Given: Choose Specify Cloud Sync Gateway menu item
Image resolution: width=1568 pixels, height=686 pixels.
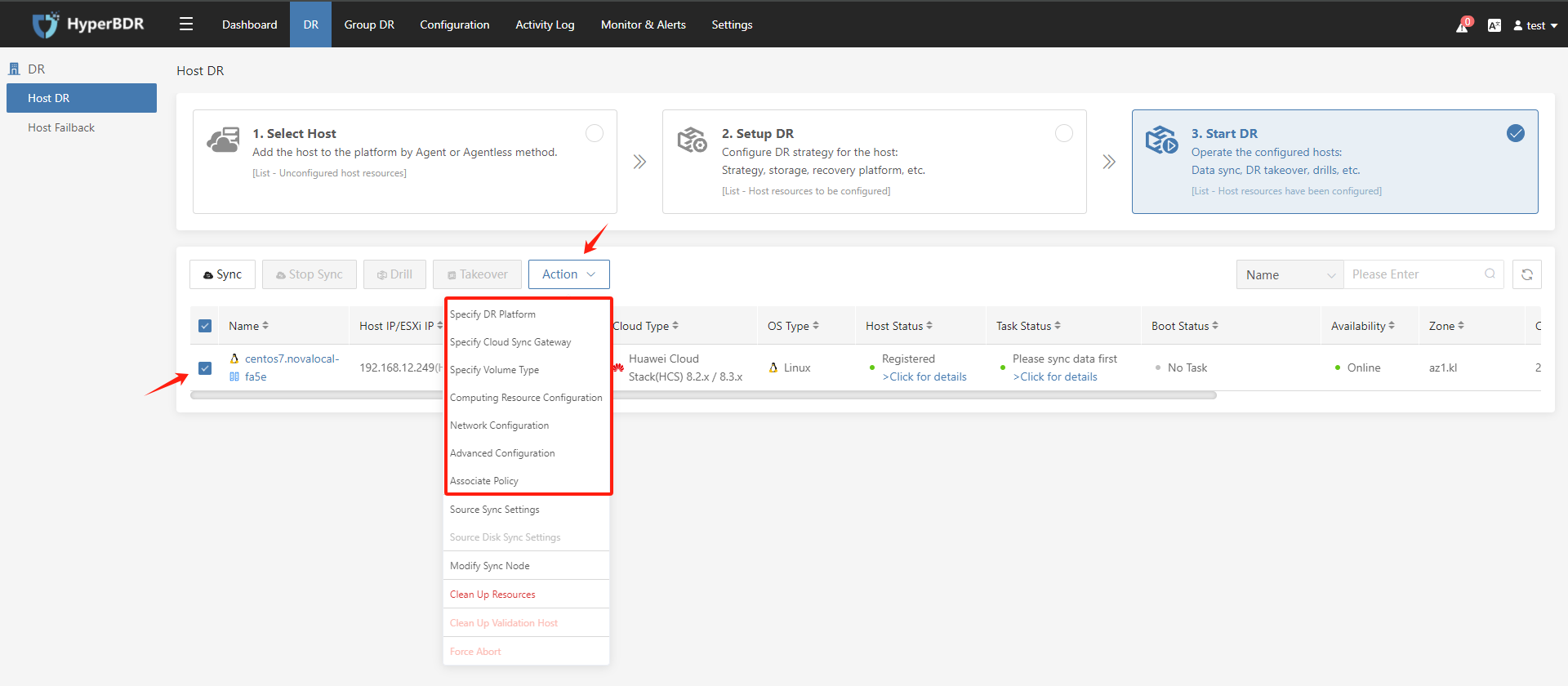Looking at the screenshot, I should click(x=527, y=342).
